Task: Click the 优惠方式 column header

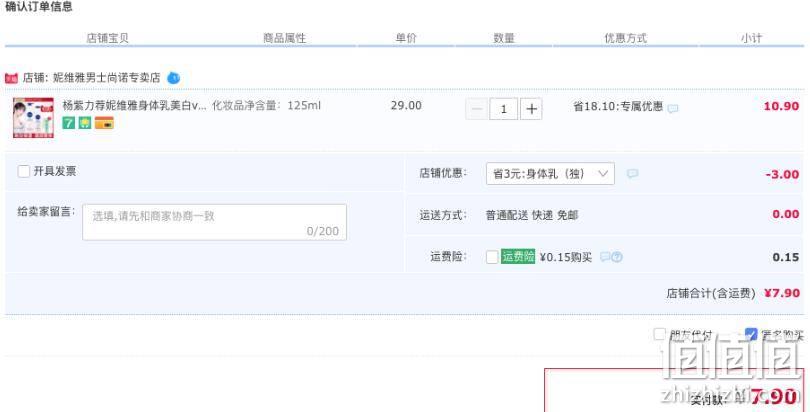Action: pyautogui.click(x=626, y=38)
